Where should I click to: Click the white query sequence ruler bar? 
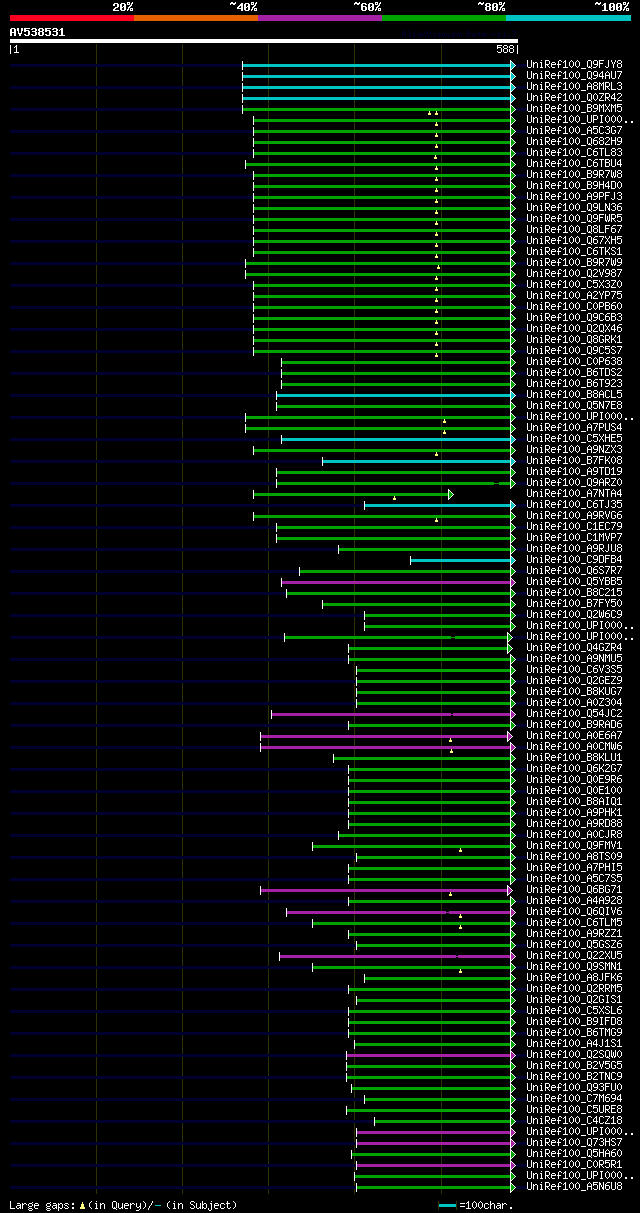[264, 41]
